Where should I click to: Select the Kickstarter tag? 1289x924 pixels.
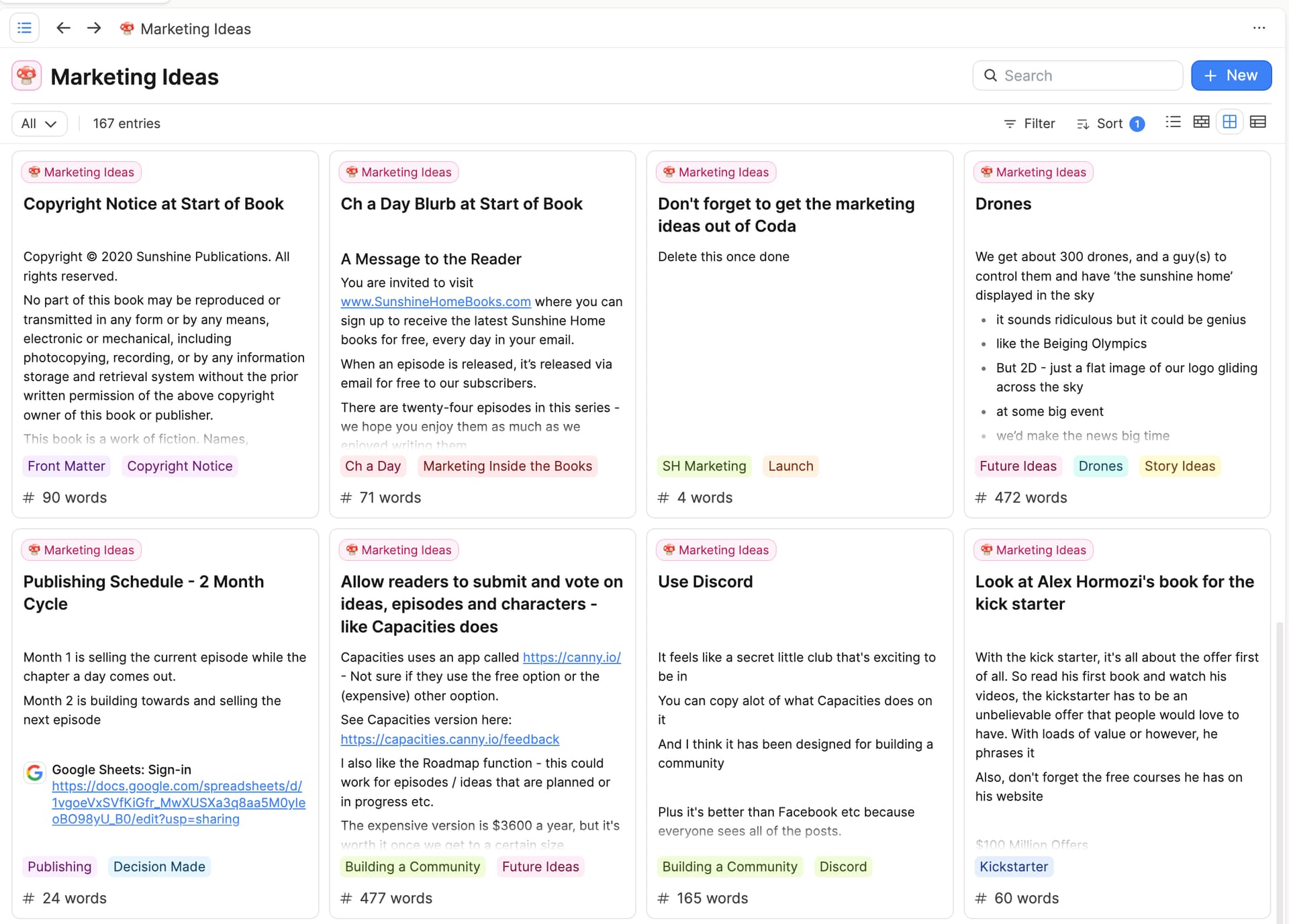tap(1014, 867)
